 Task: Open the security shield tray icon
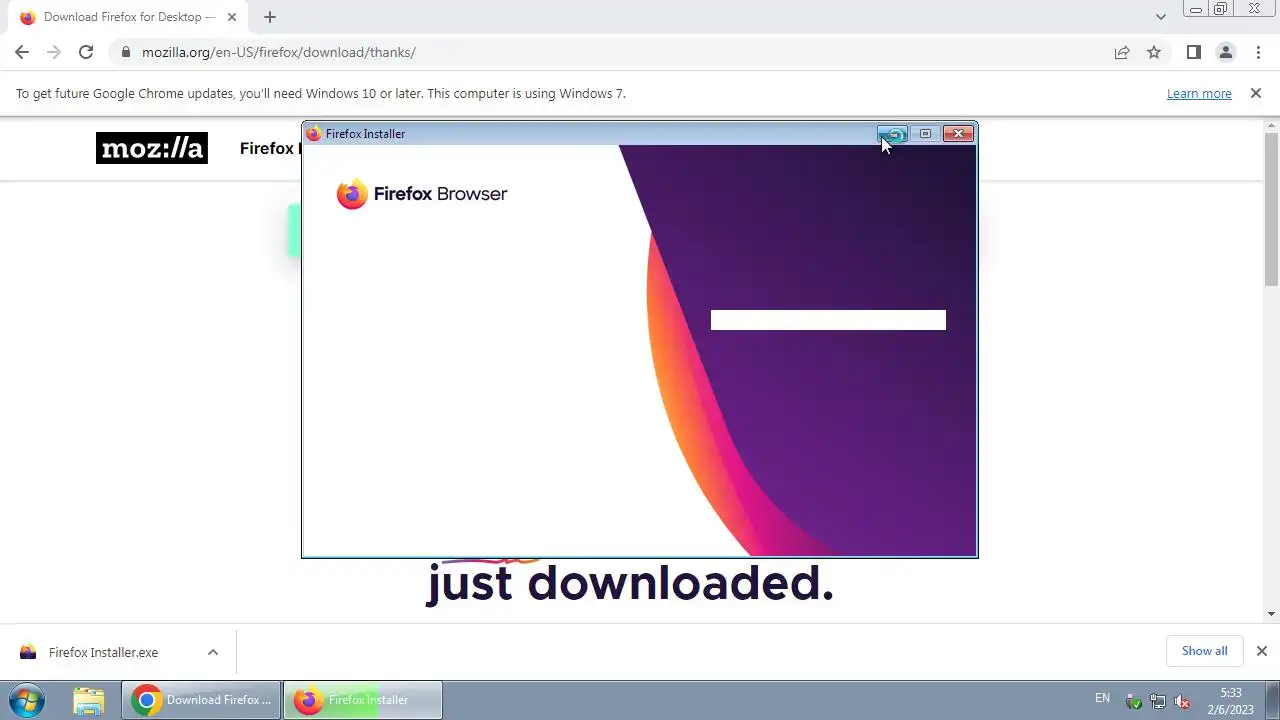[x=1134, y=701]
